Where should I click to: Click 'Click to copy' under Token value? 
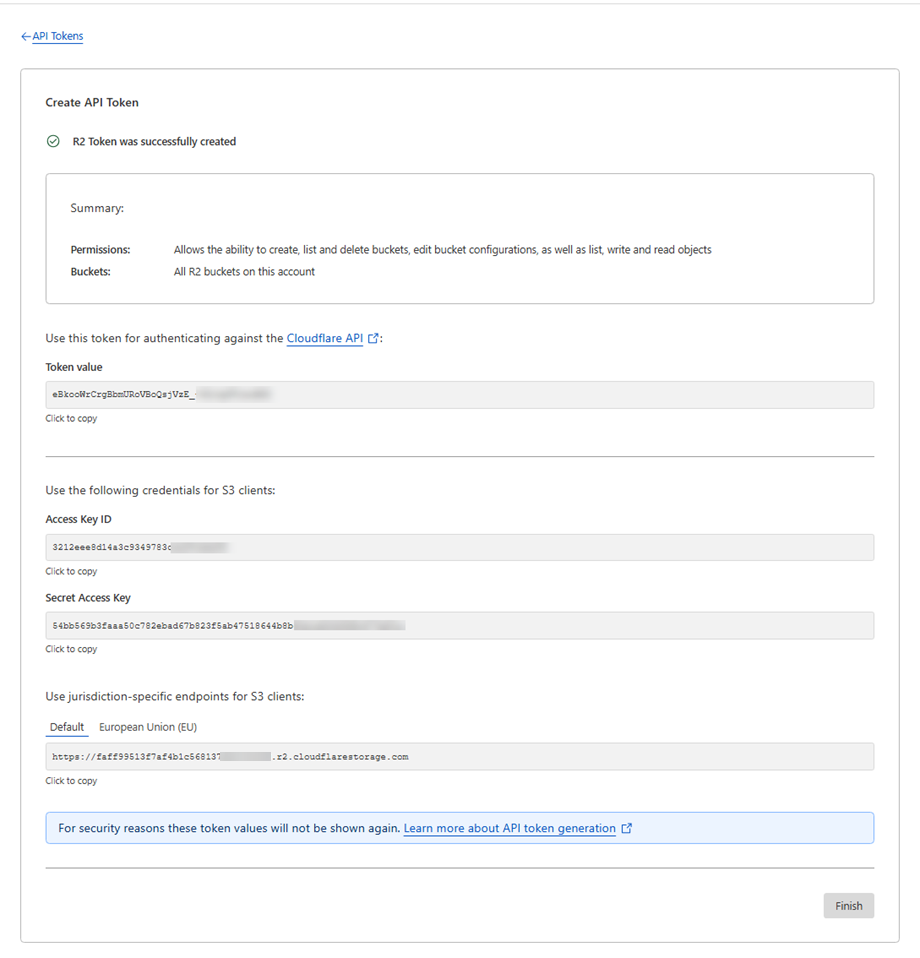tap(71, 419)
